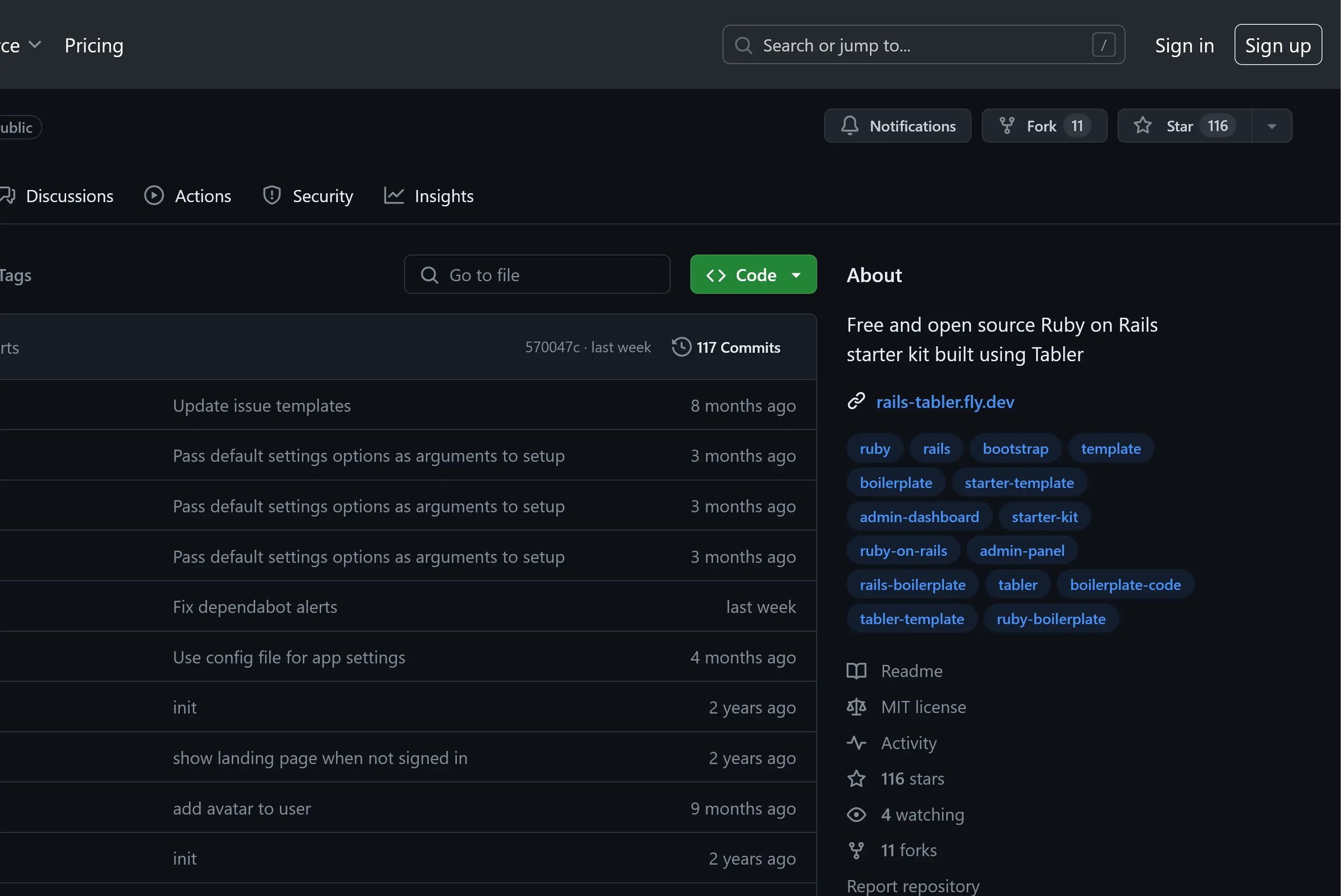Open the rails-tabler.fly.dev website link

point(945,402)
